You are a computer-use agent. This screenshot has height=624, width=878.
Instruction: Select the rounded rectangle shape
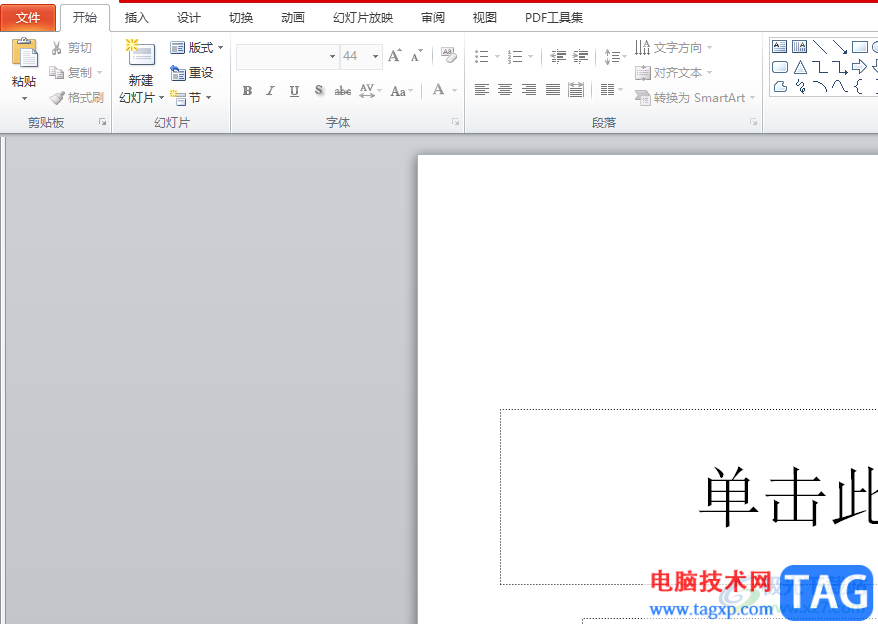tap(780, 67)
